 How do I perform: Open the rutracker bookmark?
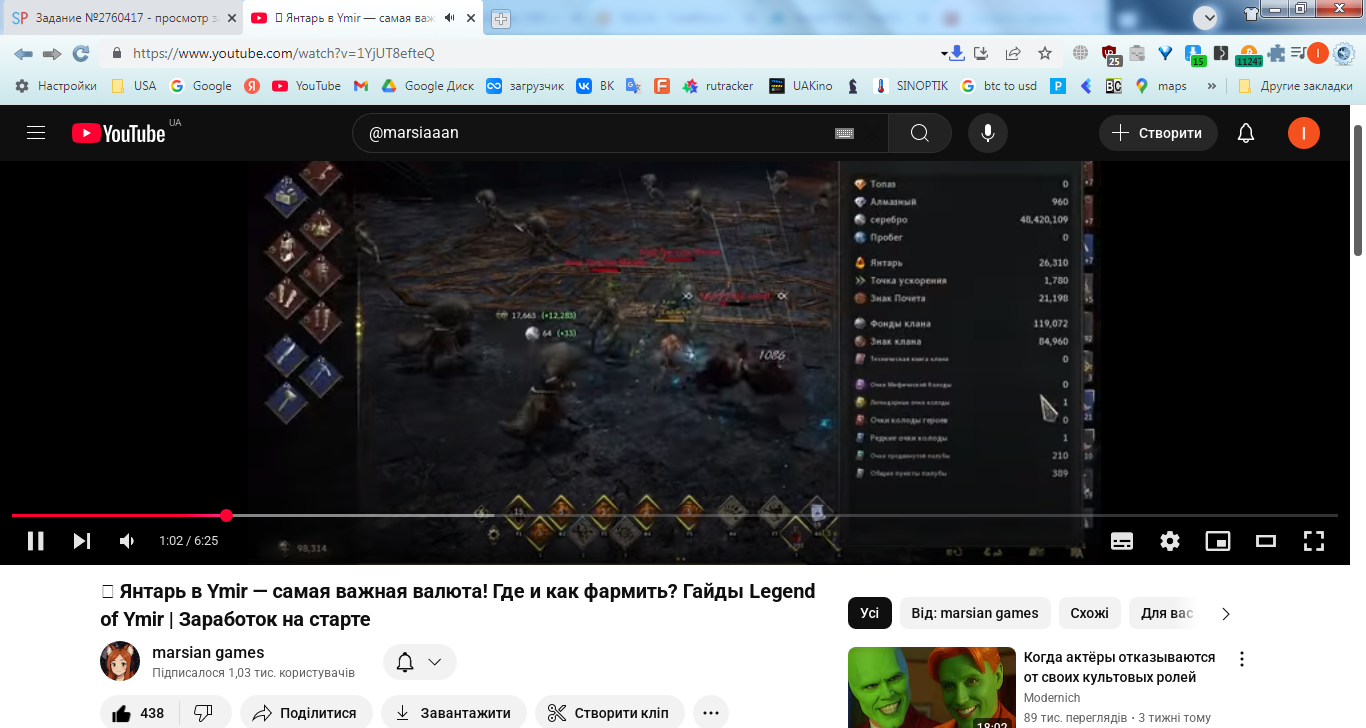tap(718, 86)
